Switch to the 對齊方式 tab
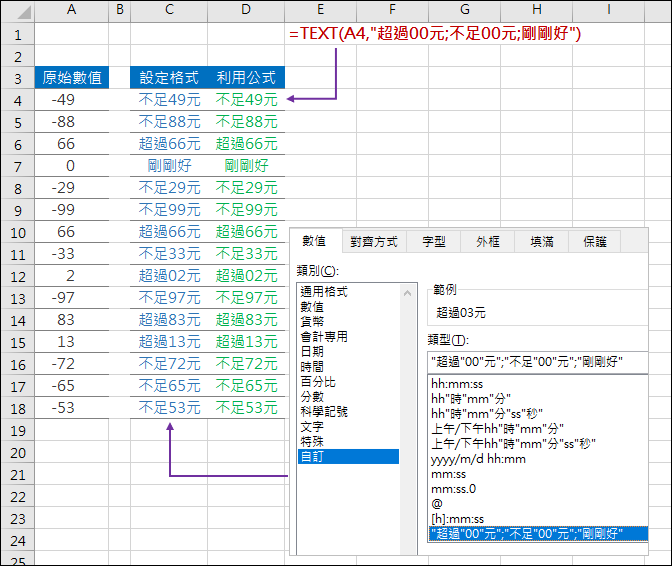 click(374, 242)
